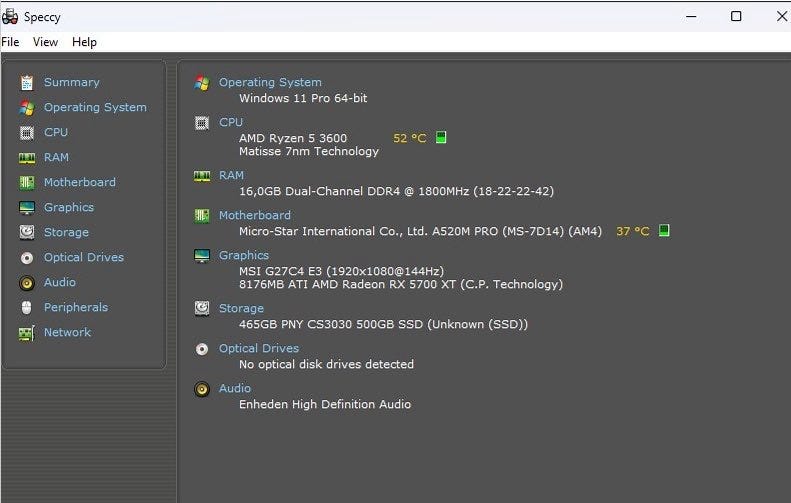Click the Graphics monitor icon in sidebar

pos(27,207)
